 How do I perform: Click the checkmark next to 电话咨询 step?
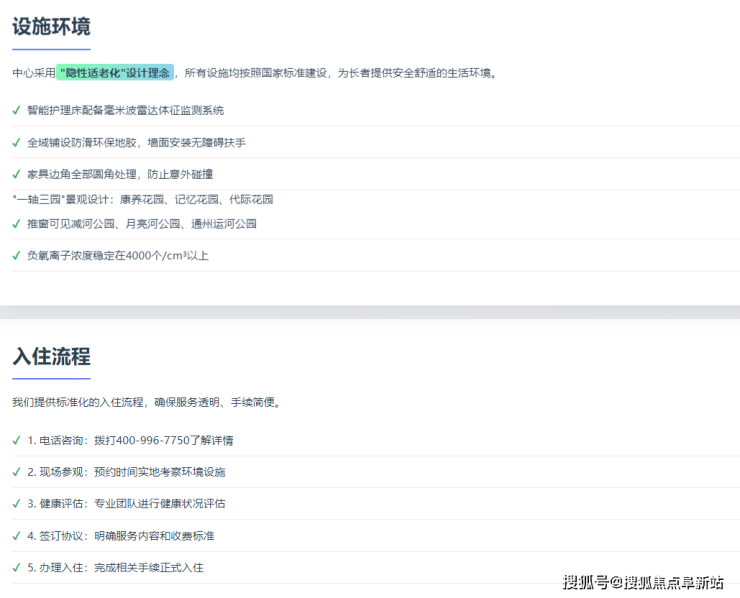(x=16, y=440)
